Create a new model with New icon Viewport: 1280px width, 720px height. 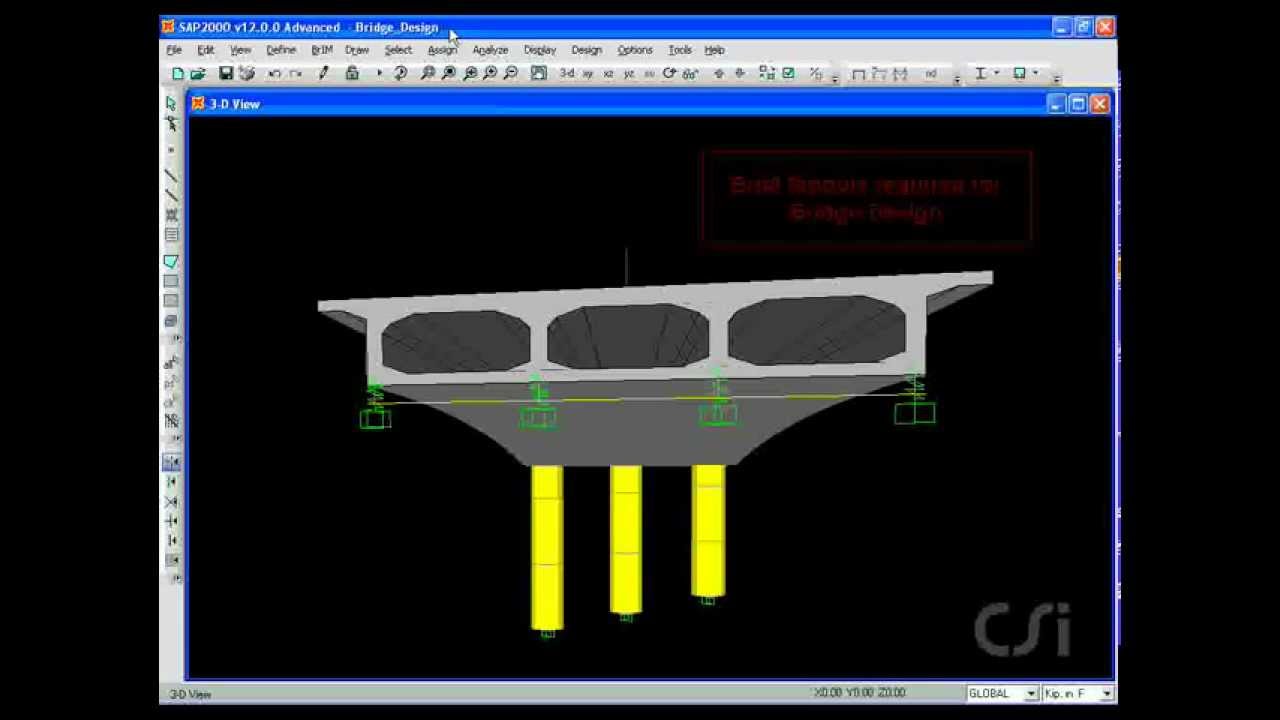(x=178, y=74)
